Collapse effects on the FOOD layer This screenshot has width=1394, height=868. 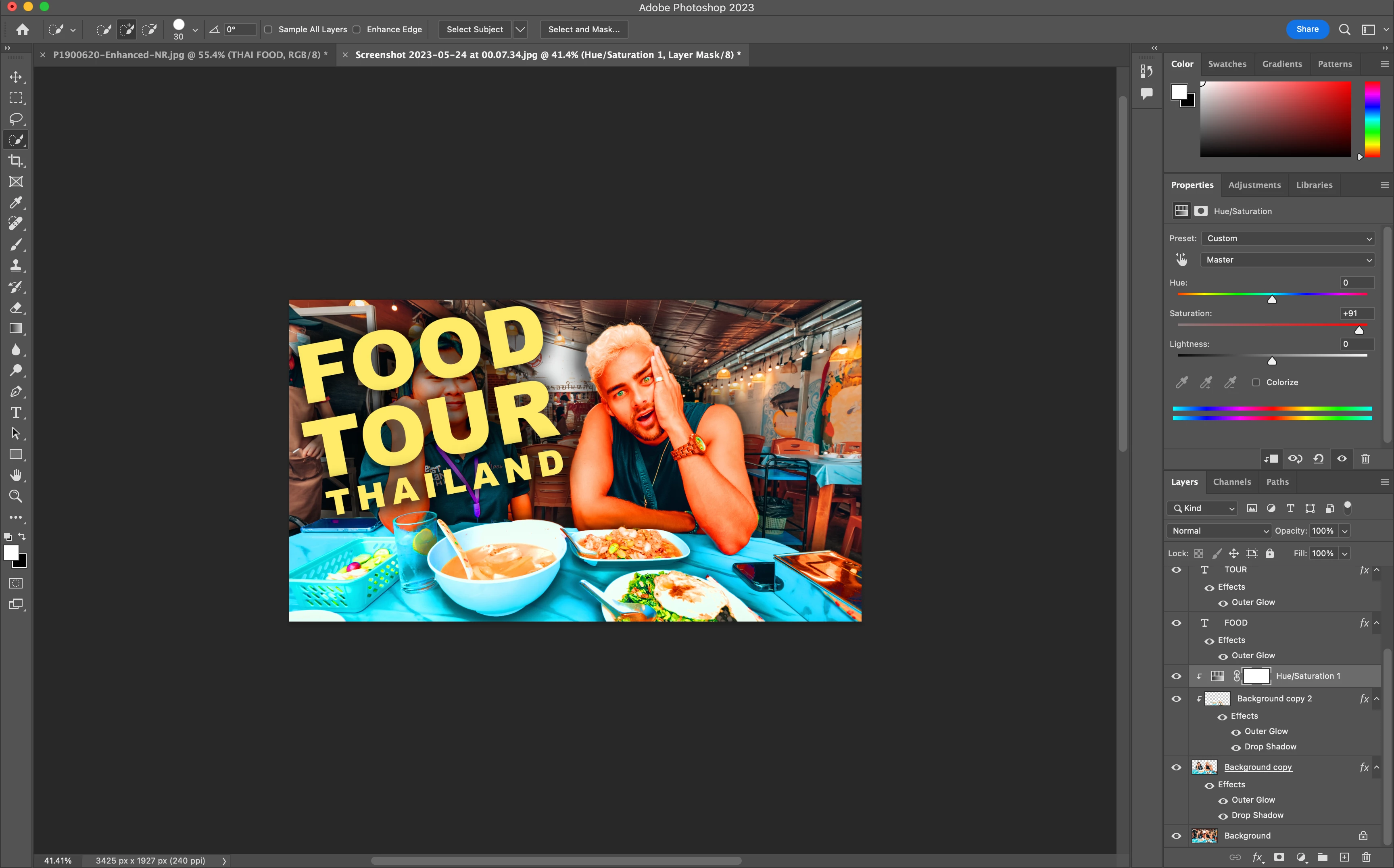point(1376,623)
